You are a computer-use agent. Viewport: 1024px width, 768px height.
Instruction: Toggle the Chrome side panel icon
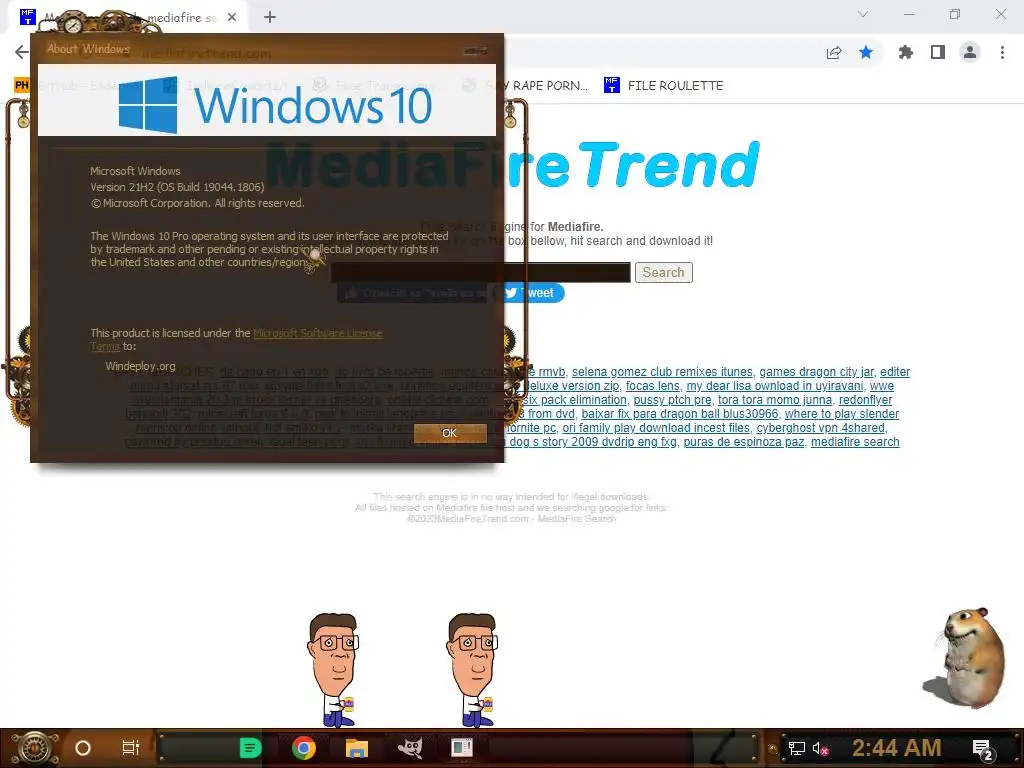[938, 52]
